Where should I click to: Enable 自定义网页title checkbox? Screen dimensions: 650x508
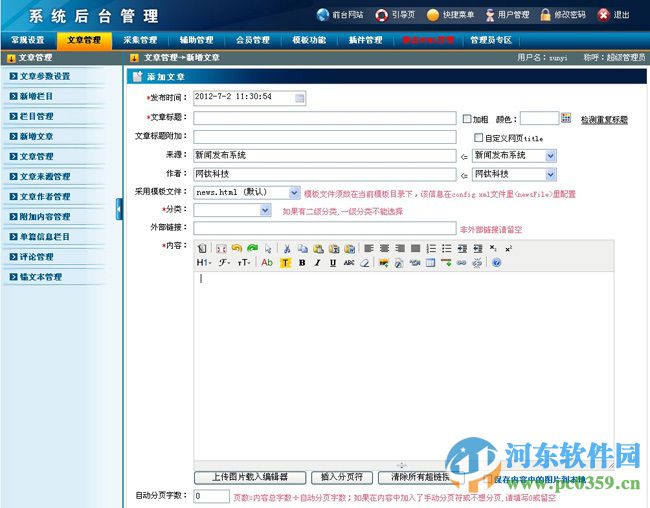(478, 137)
